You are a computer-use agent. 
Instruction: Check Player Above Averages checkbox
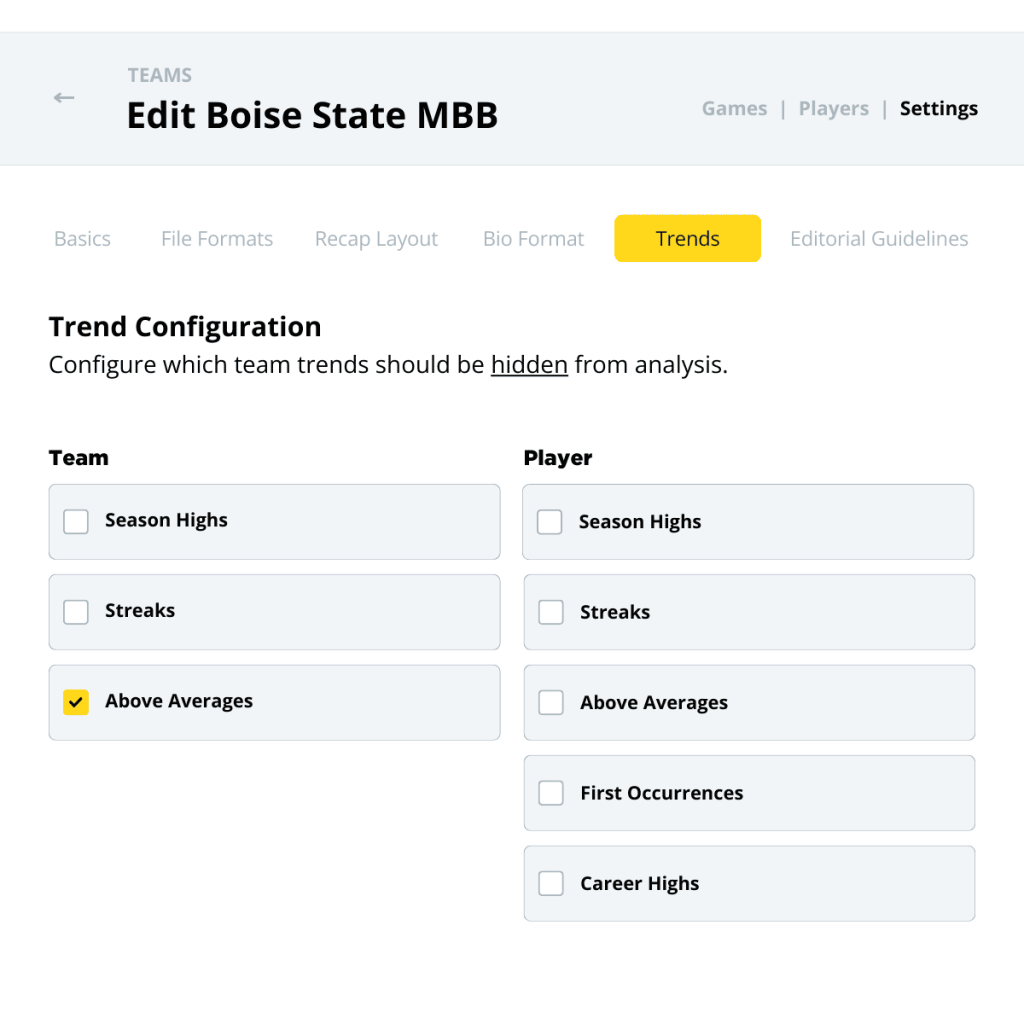click(551, 703)
